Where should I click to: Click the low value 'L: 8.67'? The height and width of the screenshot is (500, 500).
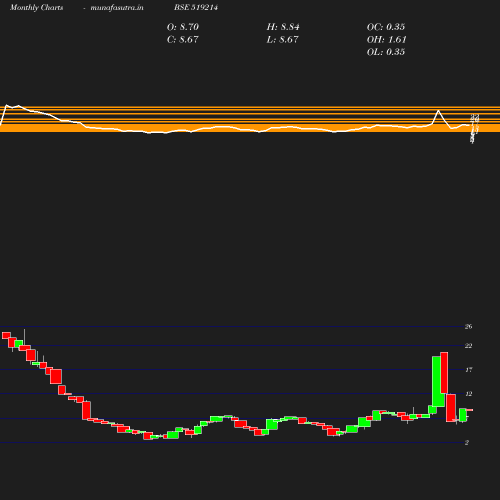(x=282, y=39)
